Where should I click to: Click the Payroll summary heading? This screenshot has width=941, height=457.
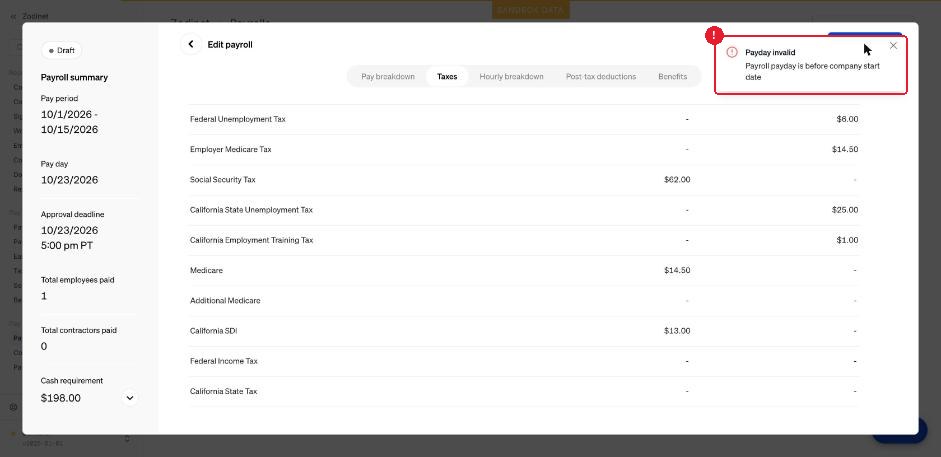coord(74,77)
